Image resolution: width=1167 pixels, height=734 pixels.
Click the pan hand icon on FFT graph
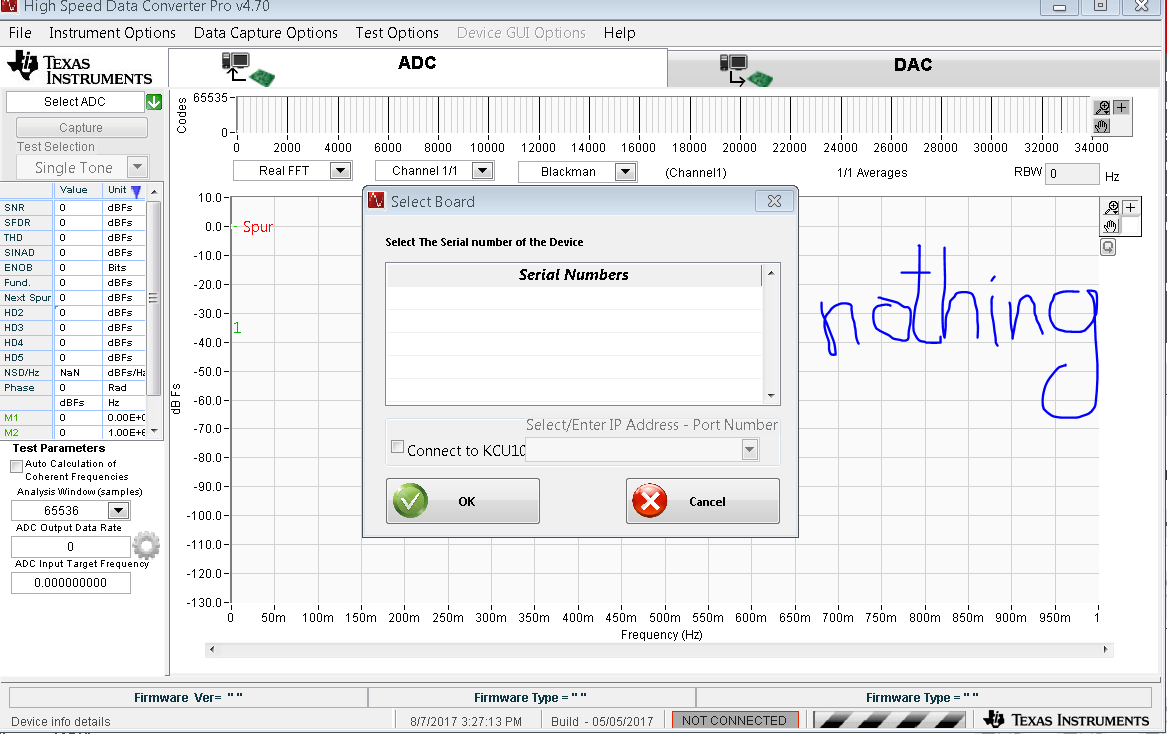point(1111,226)
